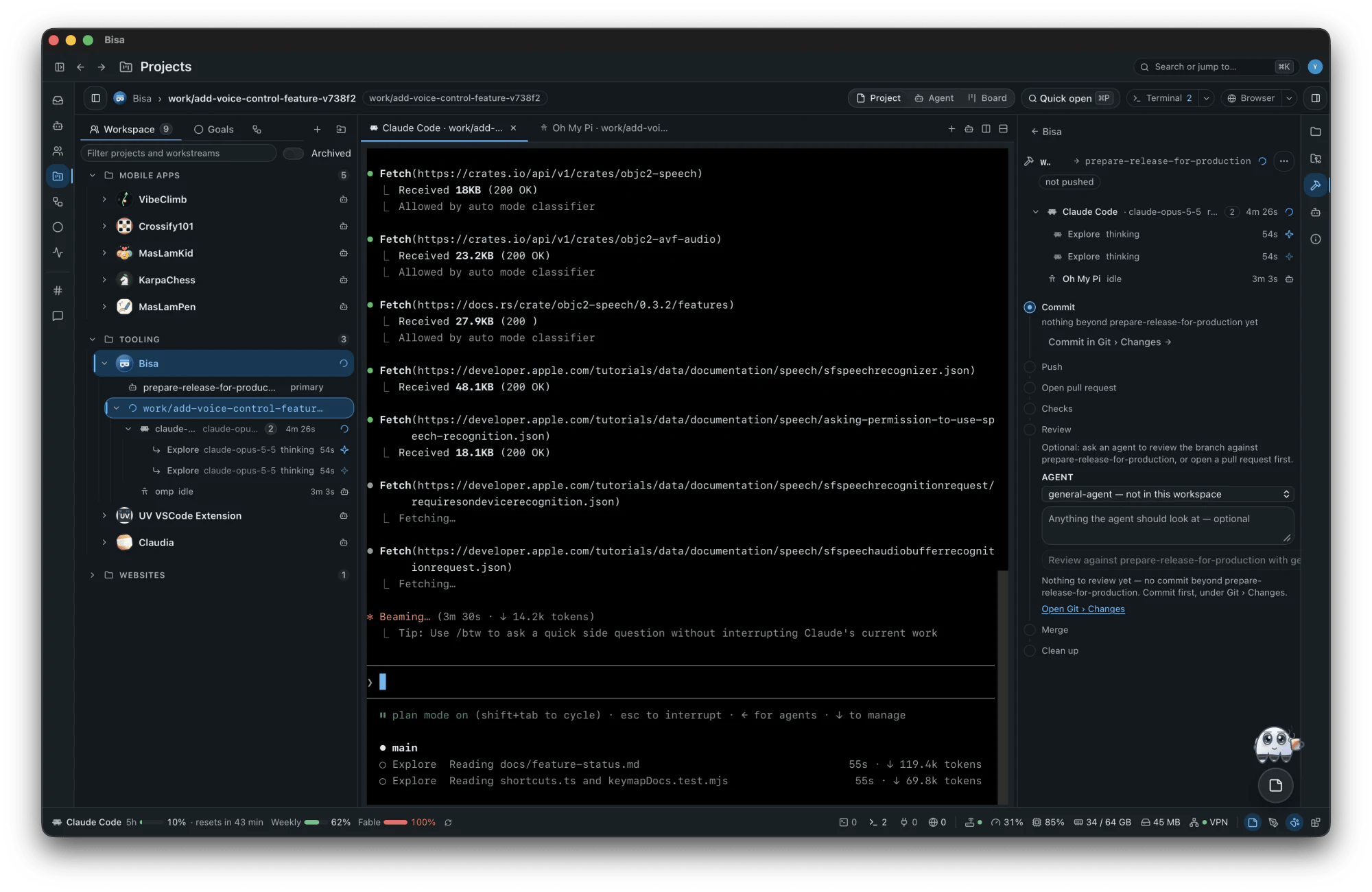Select the Clean up step radio button
Screen dimensions: 1372x892
point(1030,651)
